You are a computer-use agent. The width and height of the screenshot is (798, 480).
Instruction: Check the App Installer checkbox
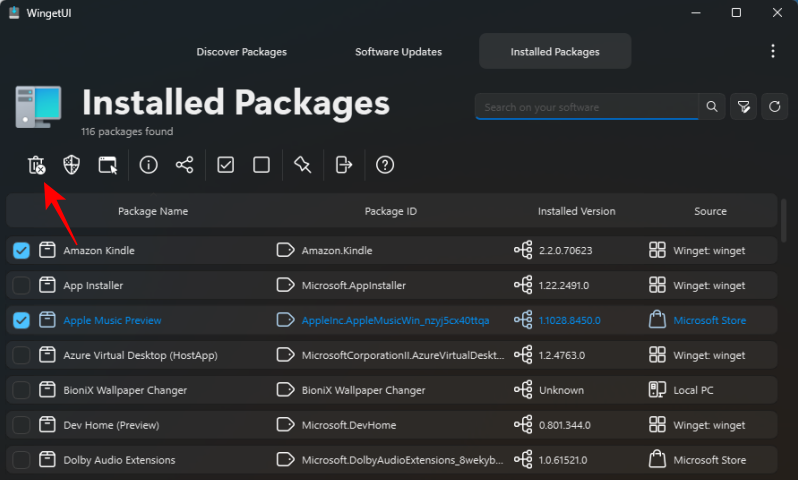tap(21, 286)
